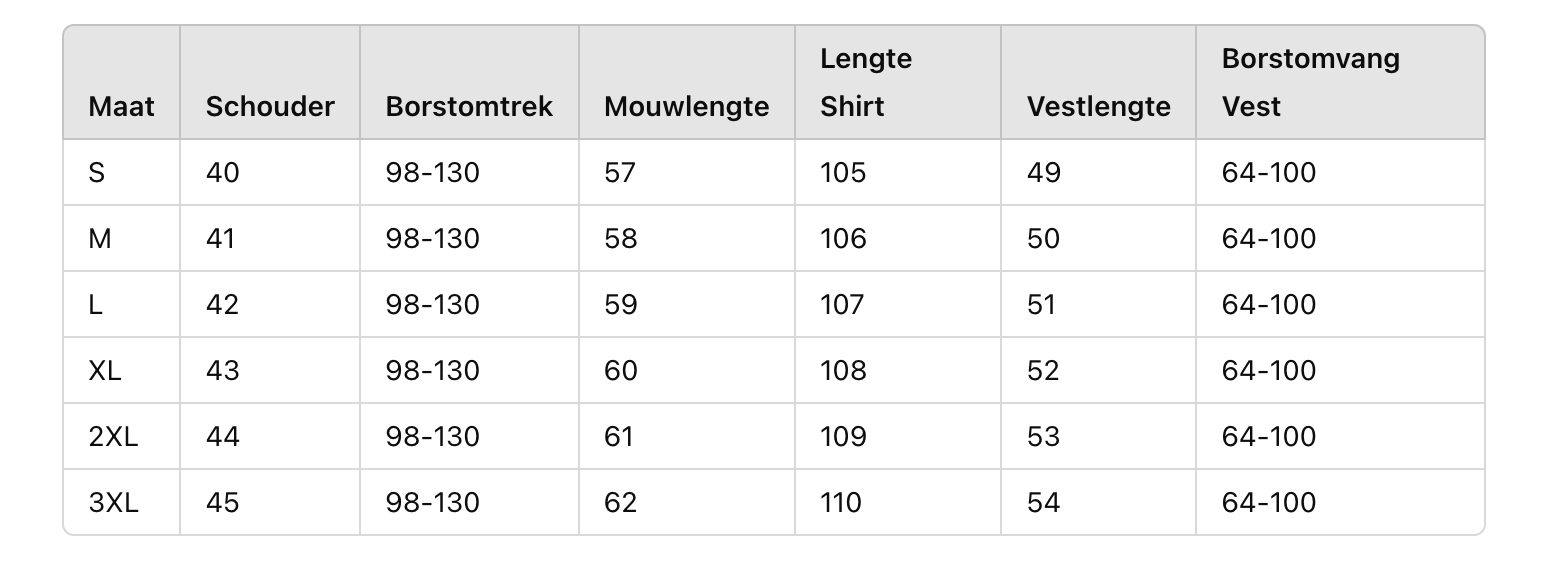Click vest length value 52
This screenshot has width=1542, height=568.
(x=1043, y=371)
